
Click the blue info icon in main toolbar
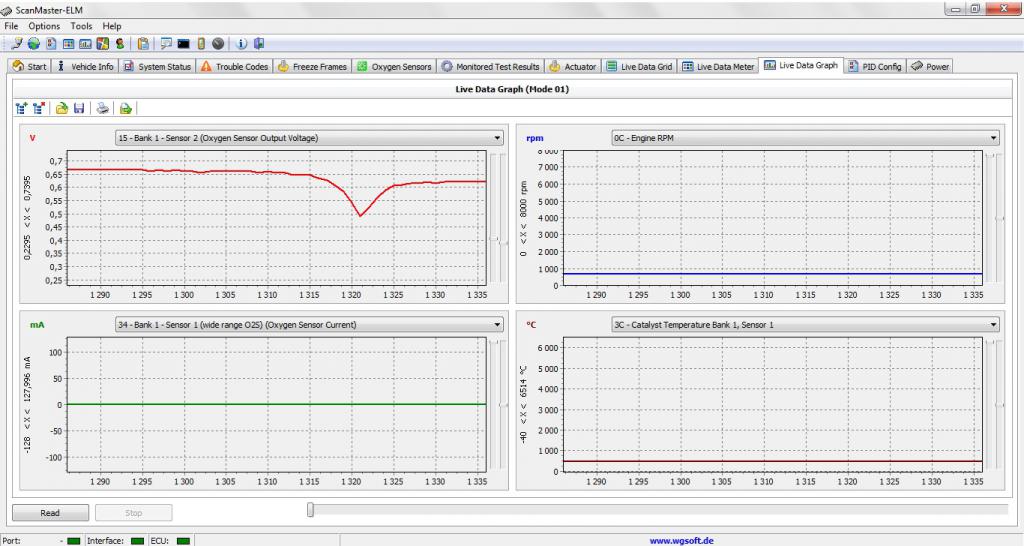click(242, 44)
